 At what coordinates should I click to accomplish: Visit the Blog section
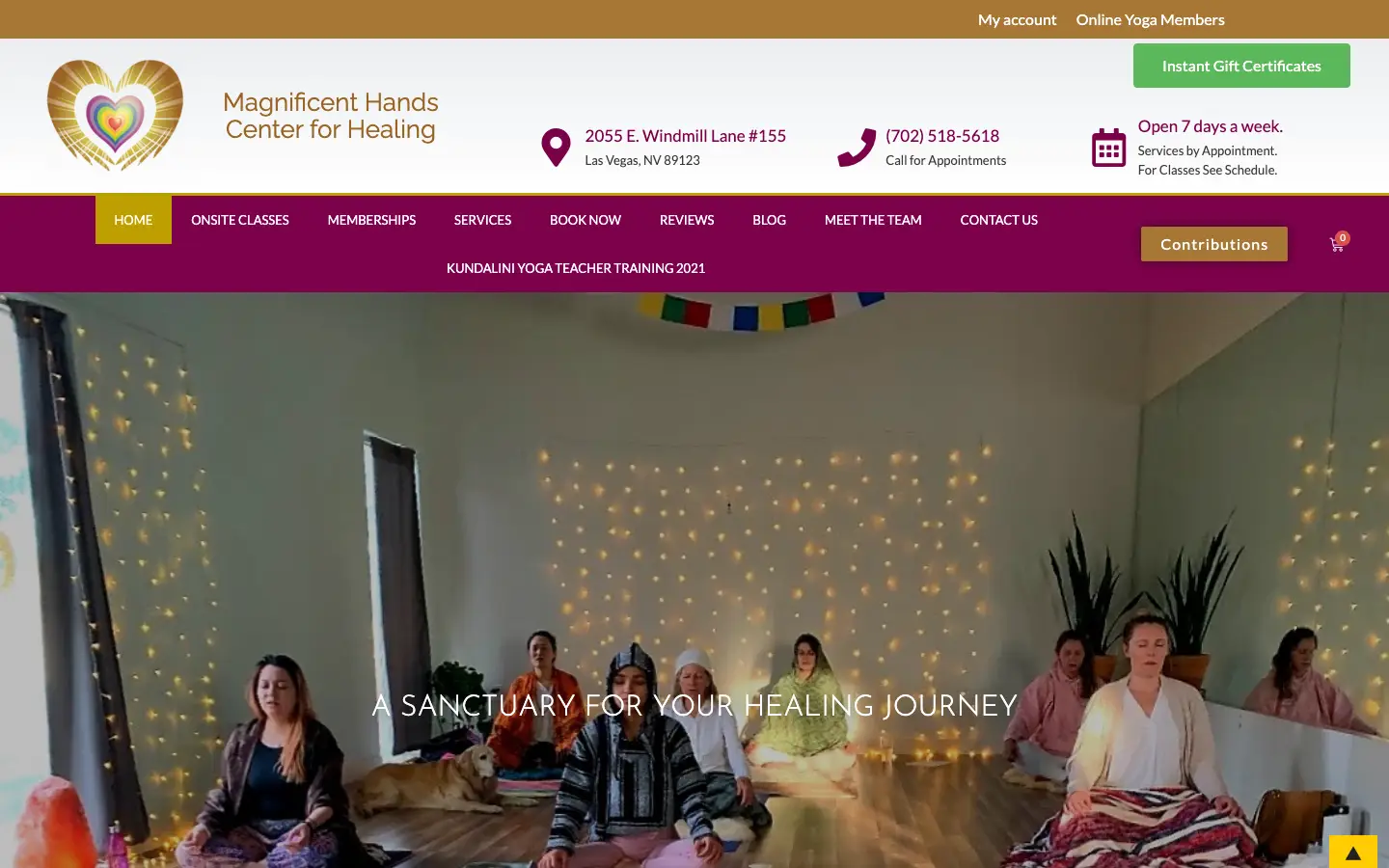769,220
